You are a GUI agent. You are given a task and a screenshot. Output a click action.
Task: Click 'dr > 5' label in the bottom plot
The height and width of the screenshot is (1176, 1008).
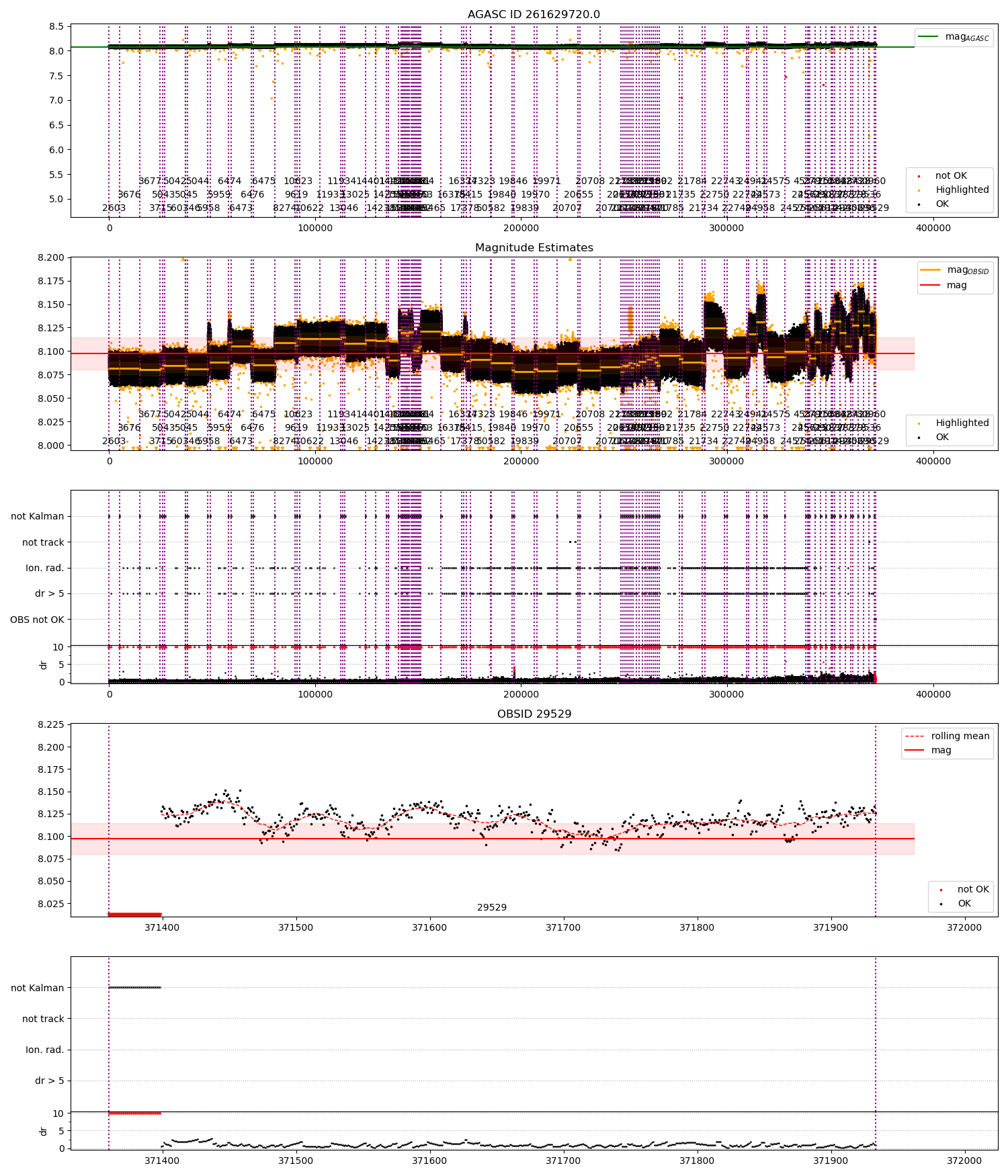click(x=50, y=1081)
